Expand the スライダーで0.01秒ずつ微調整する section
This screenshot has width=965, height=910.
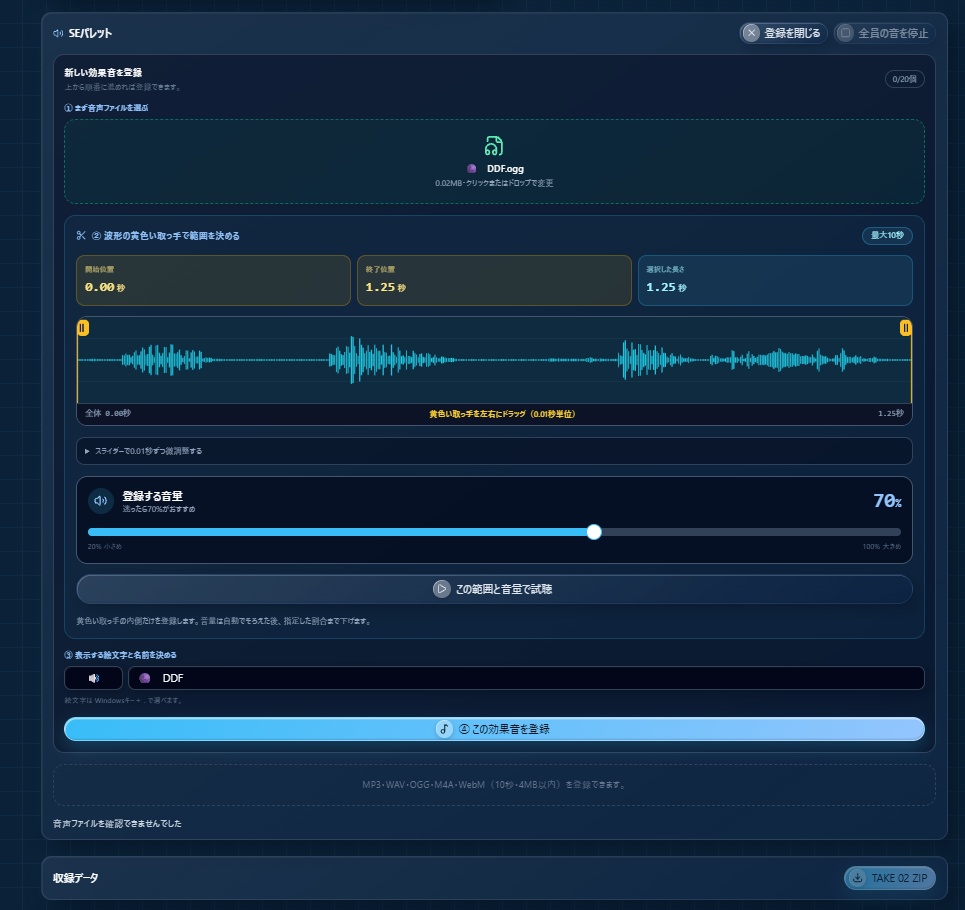point(494,451)
